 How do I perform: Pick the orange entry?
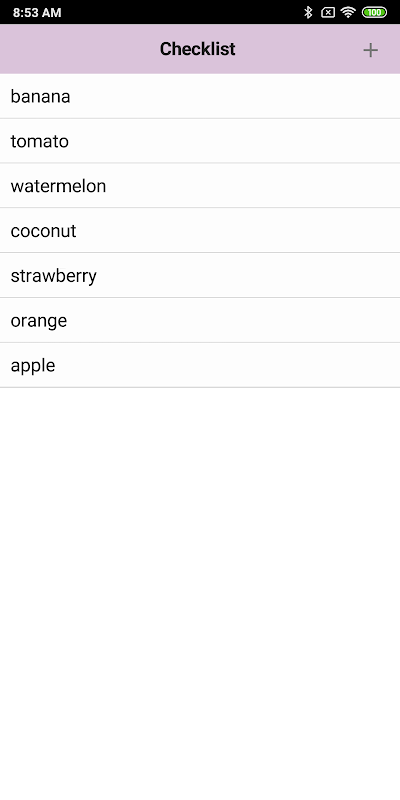pyautogui.click(x=200, y=320)
